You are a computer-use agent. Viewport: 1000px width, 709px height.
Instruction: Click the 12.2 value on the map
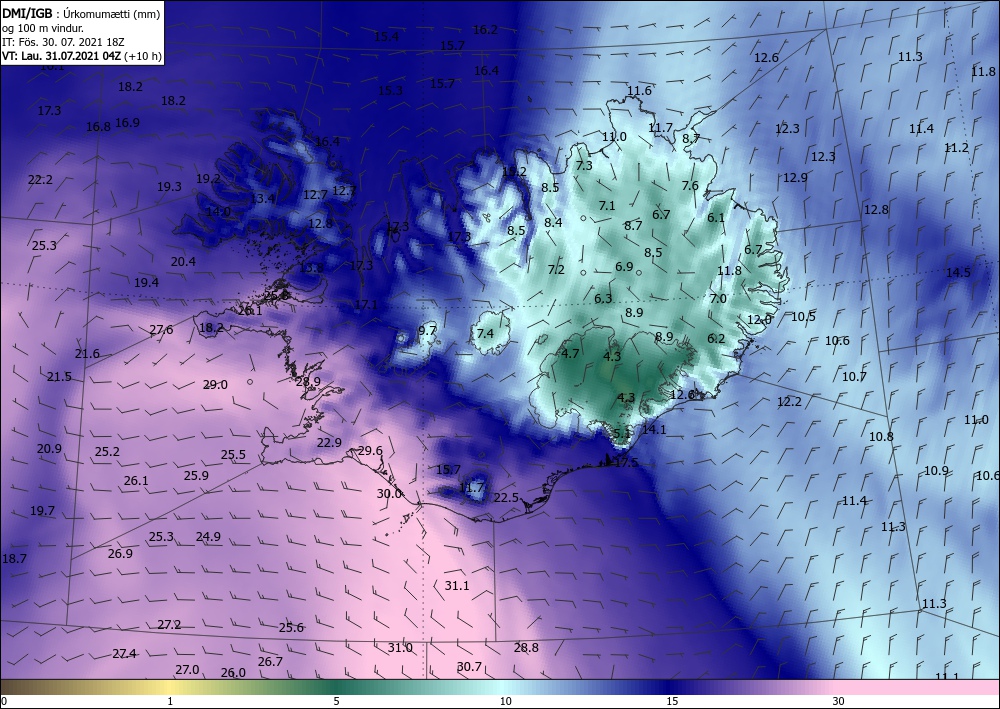(789, 402)
